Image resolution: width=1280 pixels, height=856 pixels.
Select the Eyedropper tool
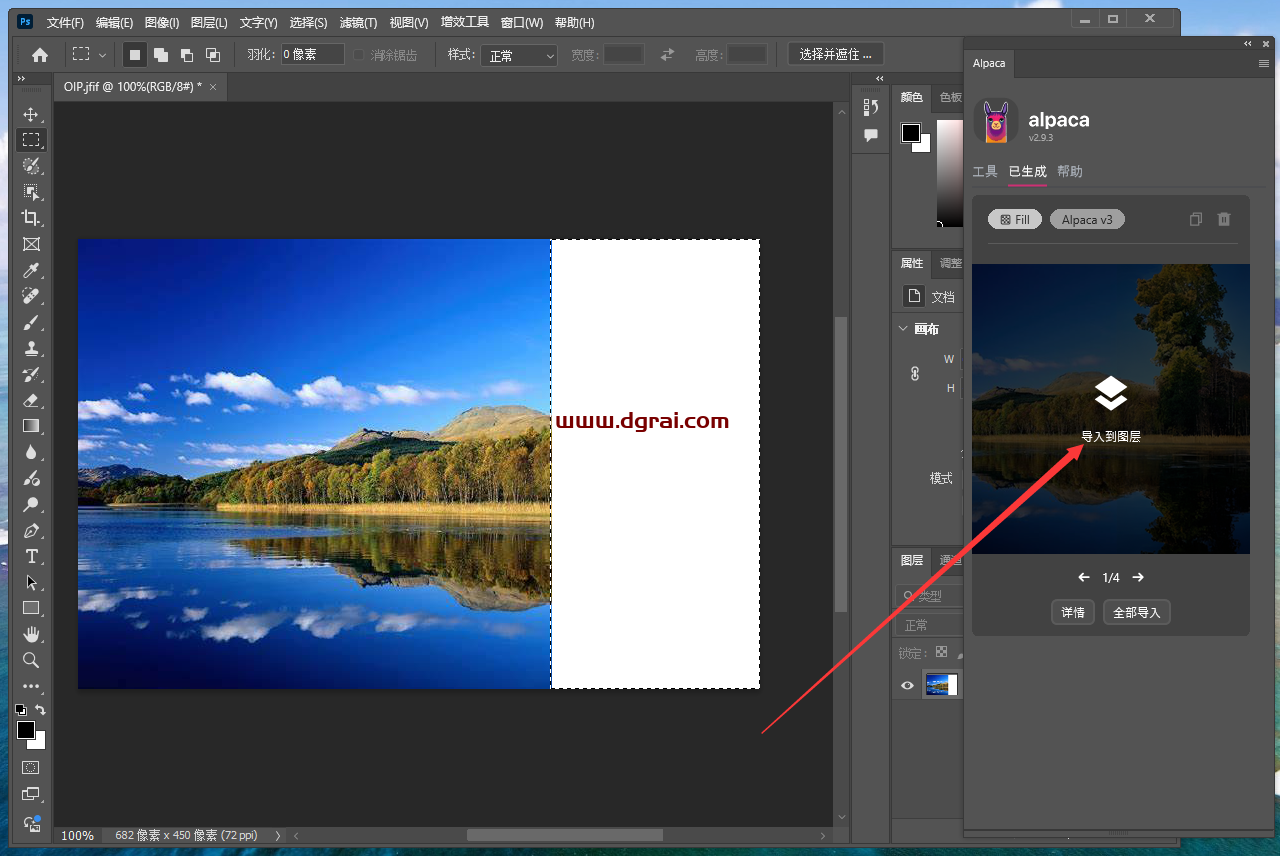coord(31,270)
